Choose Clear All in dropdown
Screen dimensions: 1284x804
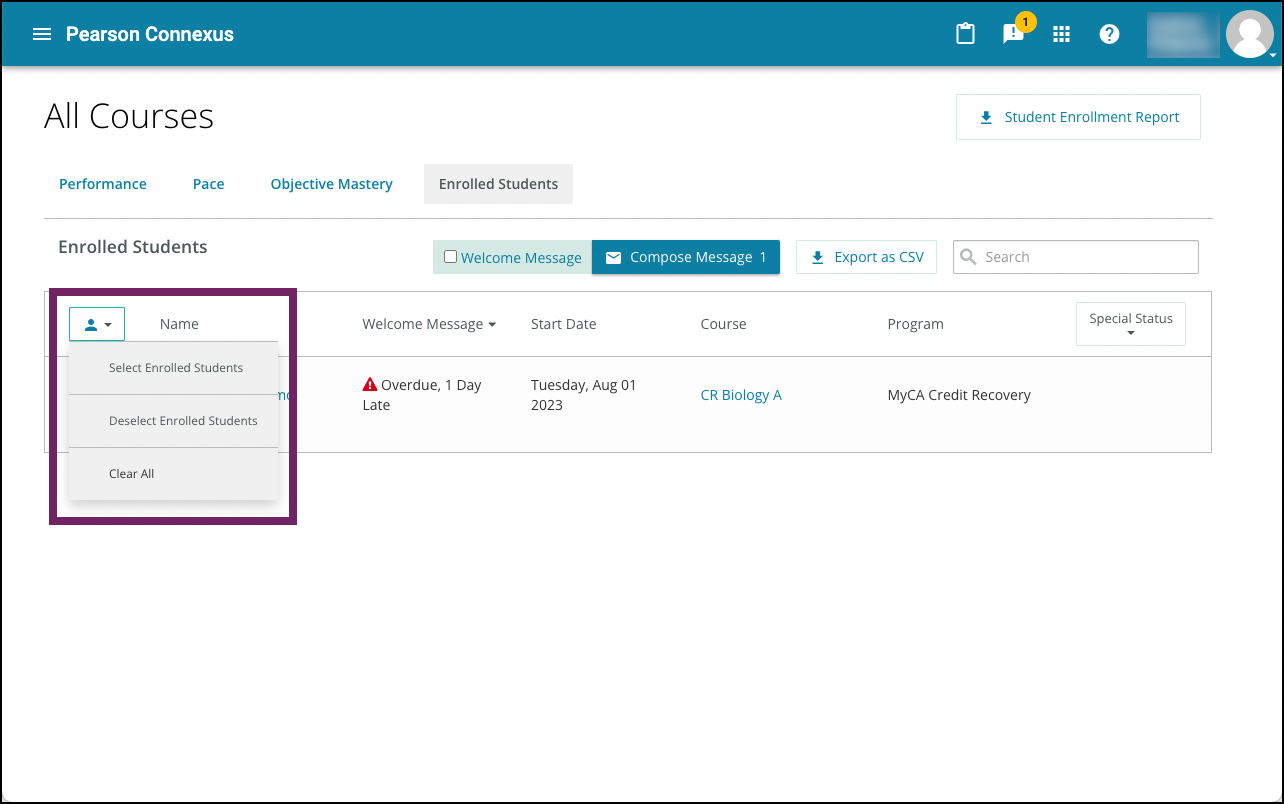[173, 474]
